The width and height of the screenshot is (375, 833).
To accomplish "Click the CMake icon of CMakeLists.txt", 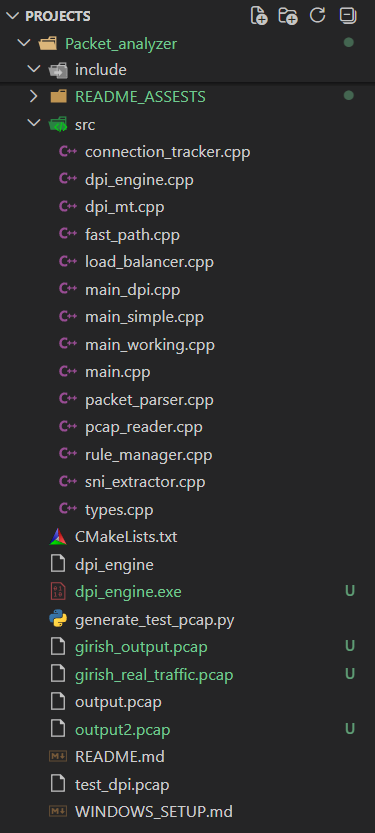I will click(x=58, y=537).
